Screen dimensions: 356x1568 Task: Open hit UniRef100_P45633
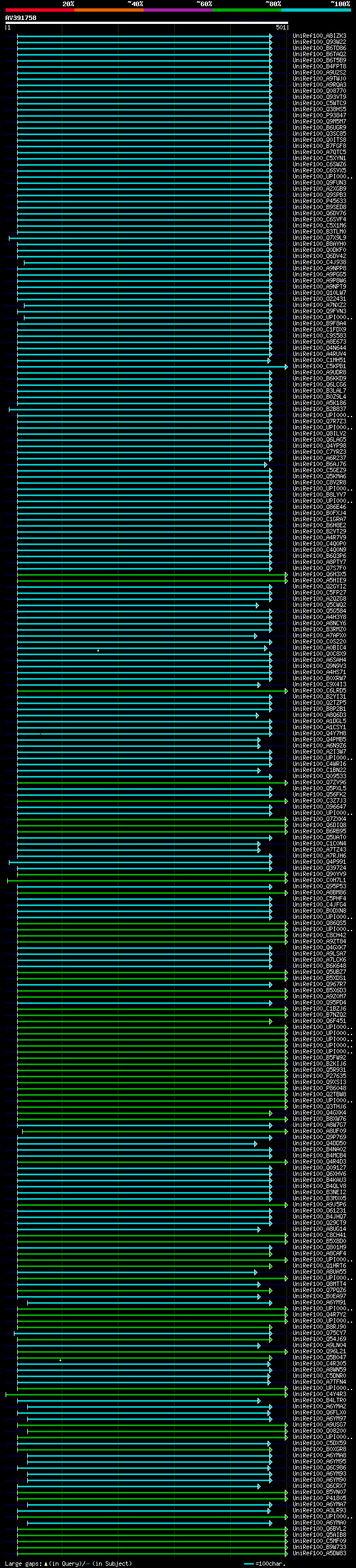coord(319,201)
